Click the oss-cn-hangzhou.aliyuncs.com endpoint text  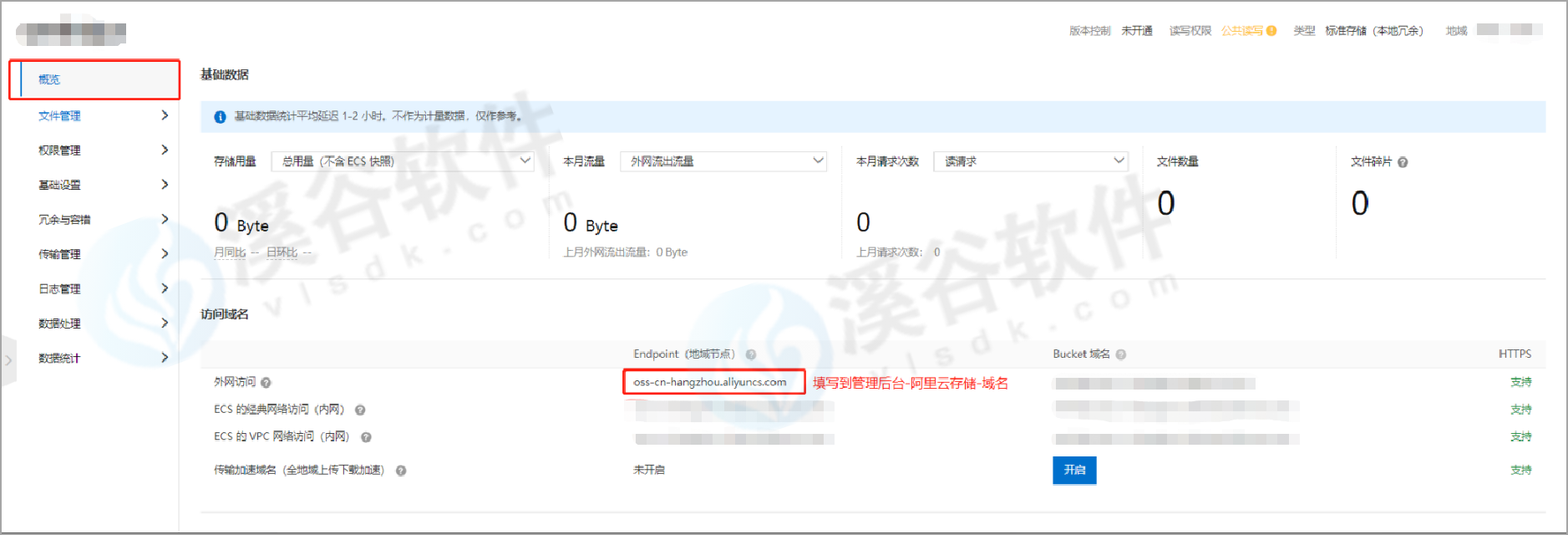click(710, 382)
